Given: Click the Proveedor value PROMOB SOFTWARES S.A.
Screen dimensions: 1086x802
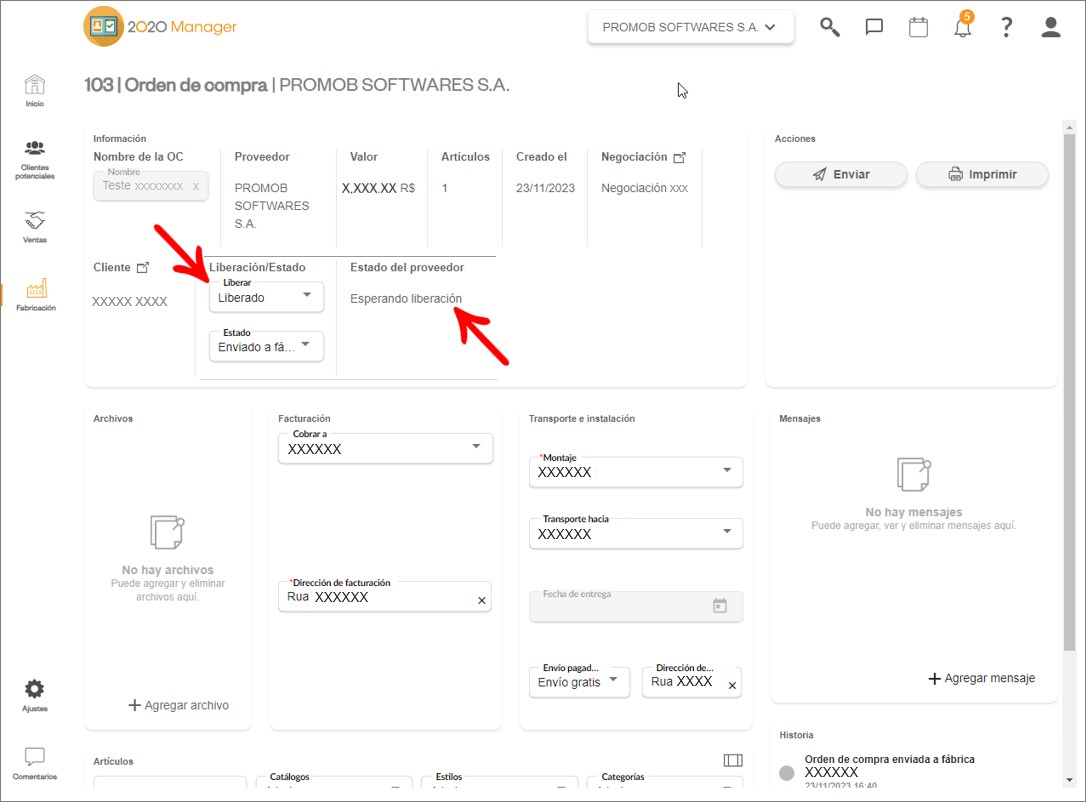Looking at the screenshot, I should click(272, 206).
